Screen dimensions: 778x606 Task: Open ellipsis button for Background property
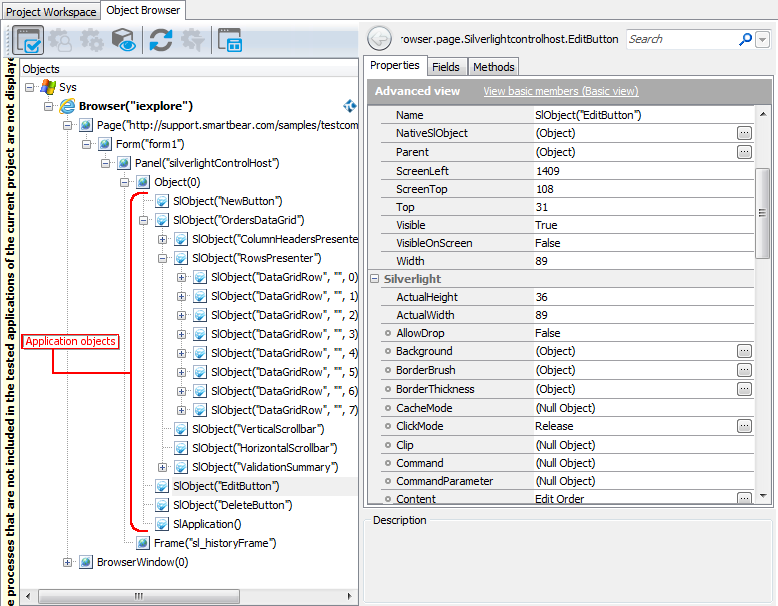[x=744, y=351]
